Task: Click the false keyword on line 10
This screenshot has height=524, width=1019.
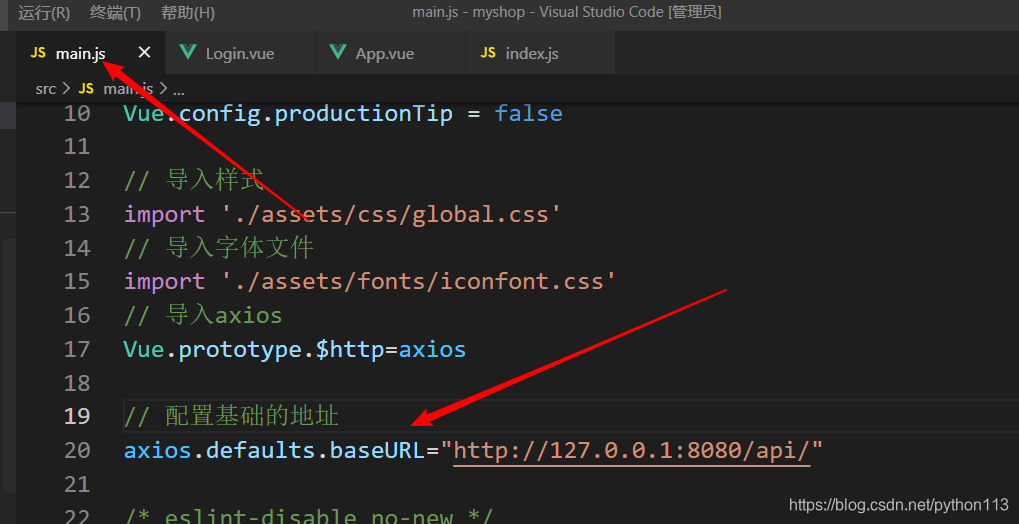Action: click(528, 114)
